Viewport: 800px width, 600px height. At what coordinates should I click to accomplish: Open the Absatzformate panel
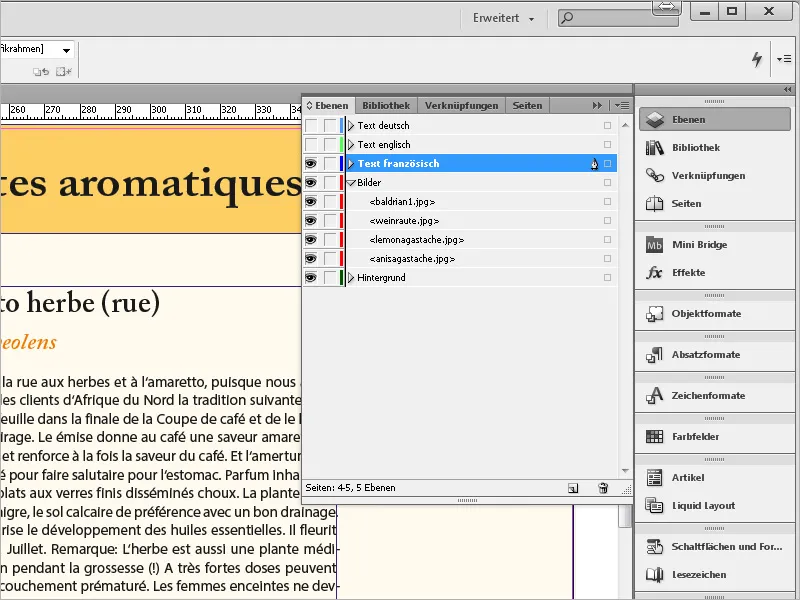pos(714,354)
